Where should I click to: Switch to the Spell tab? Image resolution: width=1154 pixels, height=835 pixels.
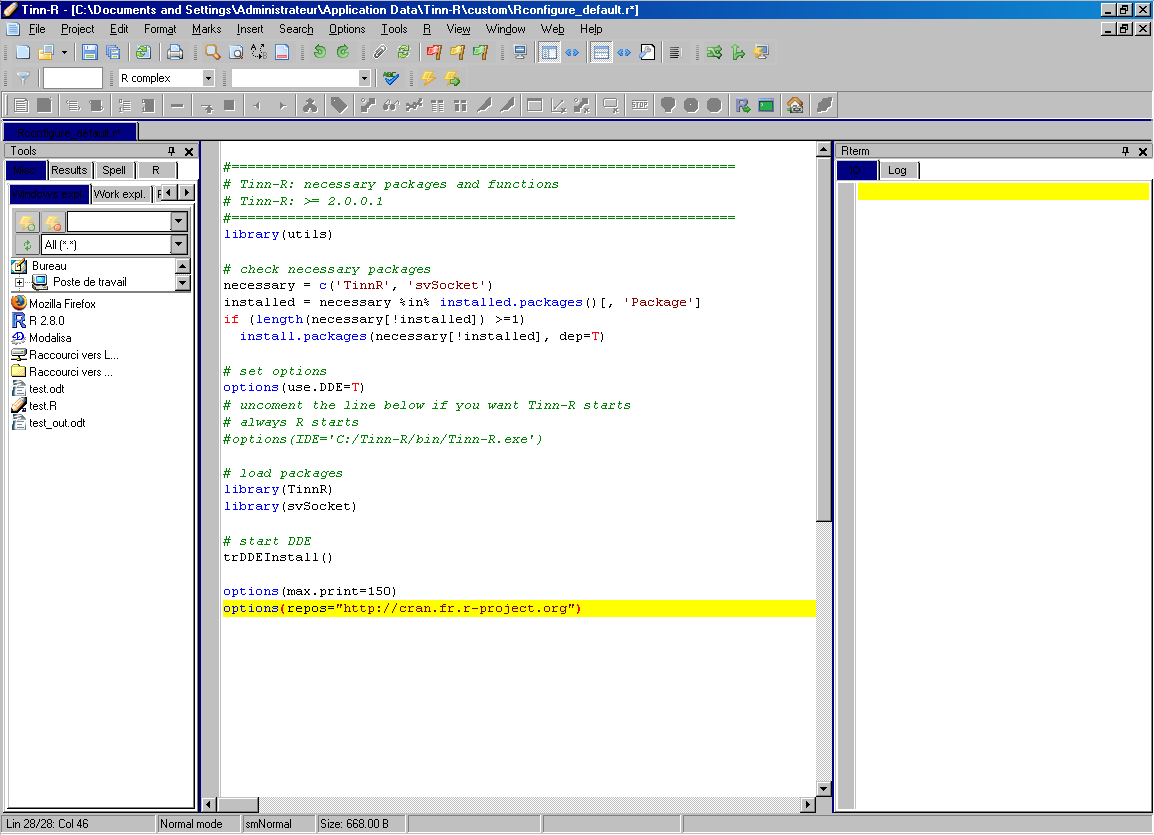114,170
